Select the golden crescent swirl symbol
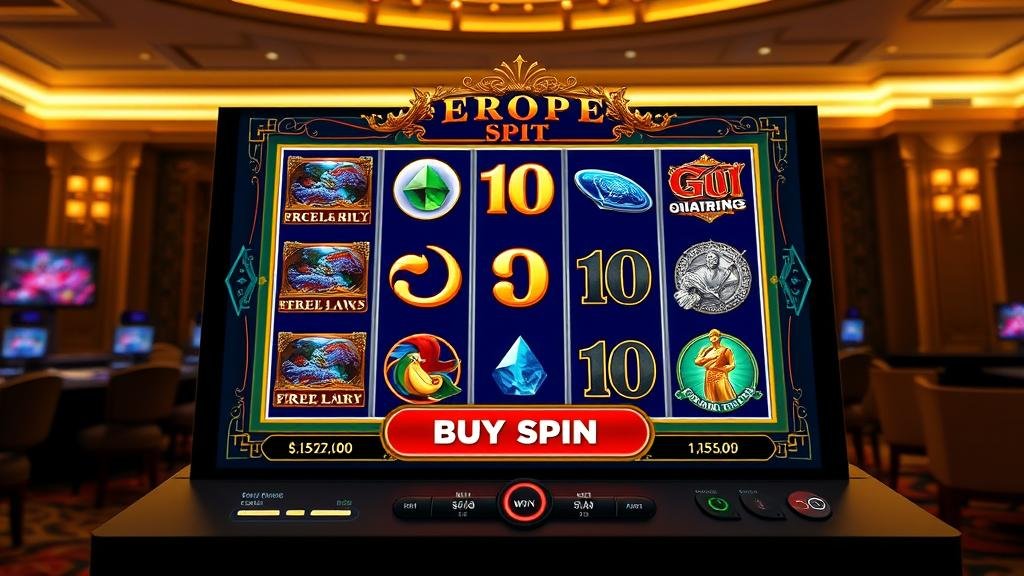Screen dimensions: 1024x576 tap(425, 277)
